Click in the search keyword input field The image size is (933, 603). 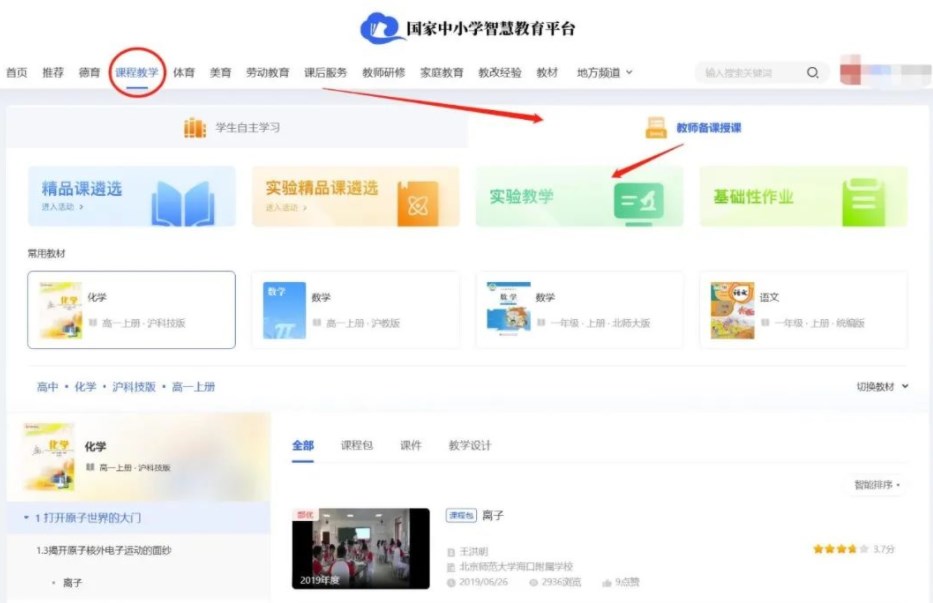751,73
